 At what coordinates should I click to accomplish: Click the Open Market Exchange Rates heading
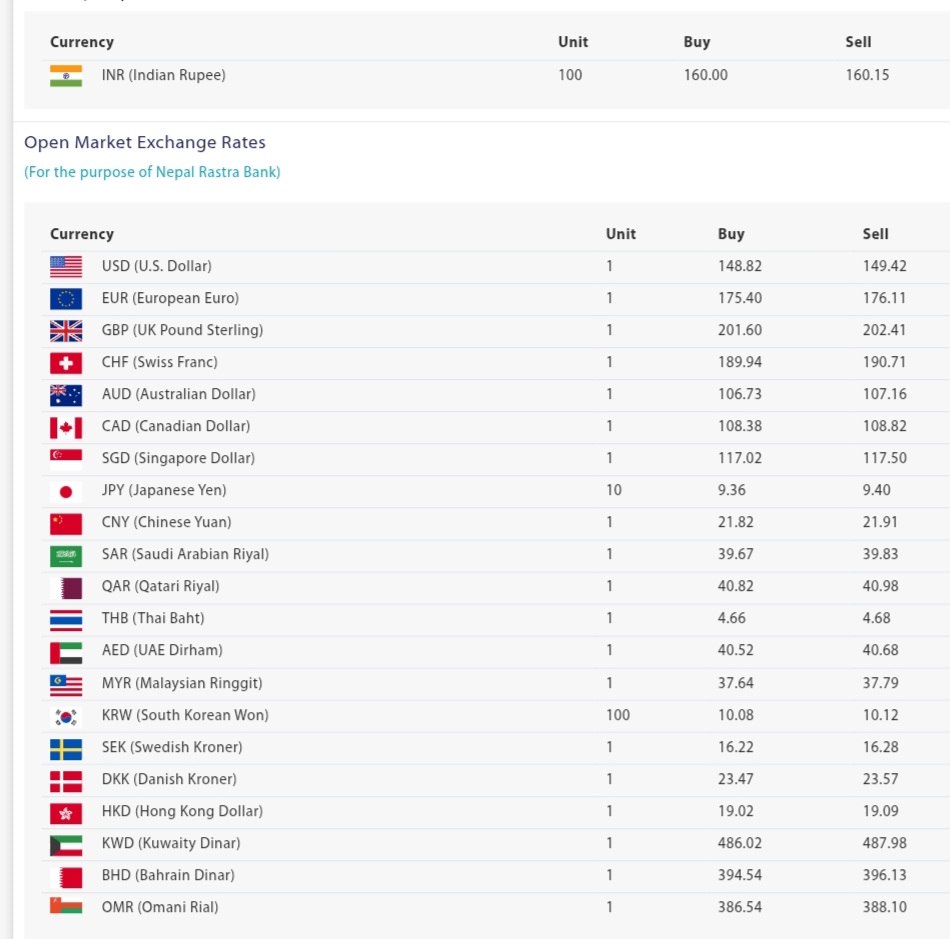point(145,142)
